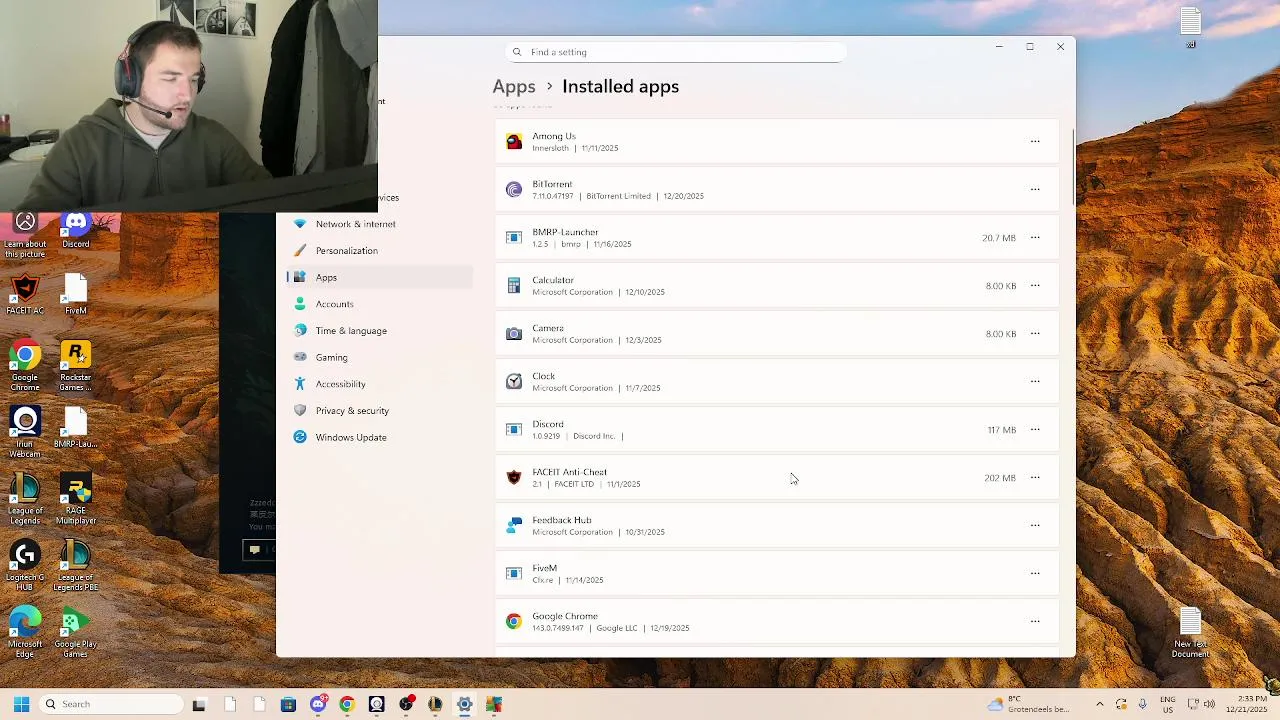Click the 'BMRP-Launcher' app name
Image resolution: width=1280 pixels, height=720 pixels.
click(565, 232)
